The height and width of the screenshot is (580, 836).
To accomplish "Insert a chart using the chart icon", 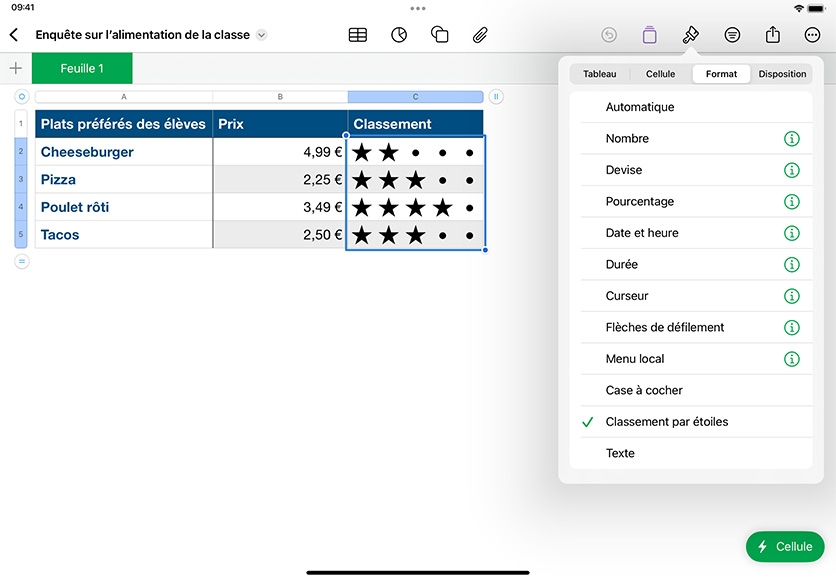I will click(399, 35).
